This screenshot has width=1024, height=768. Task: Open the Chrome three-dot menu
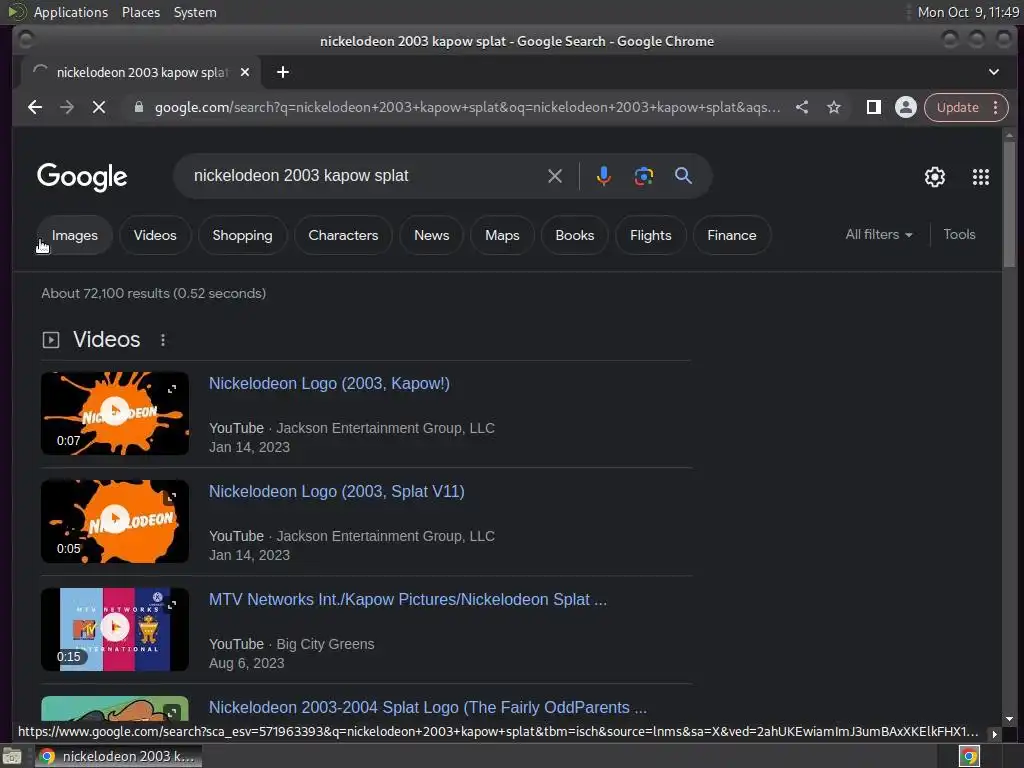coord(995,107)
